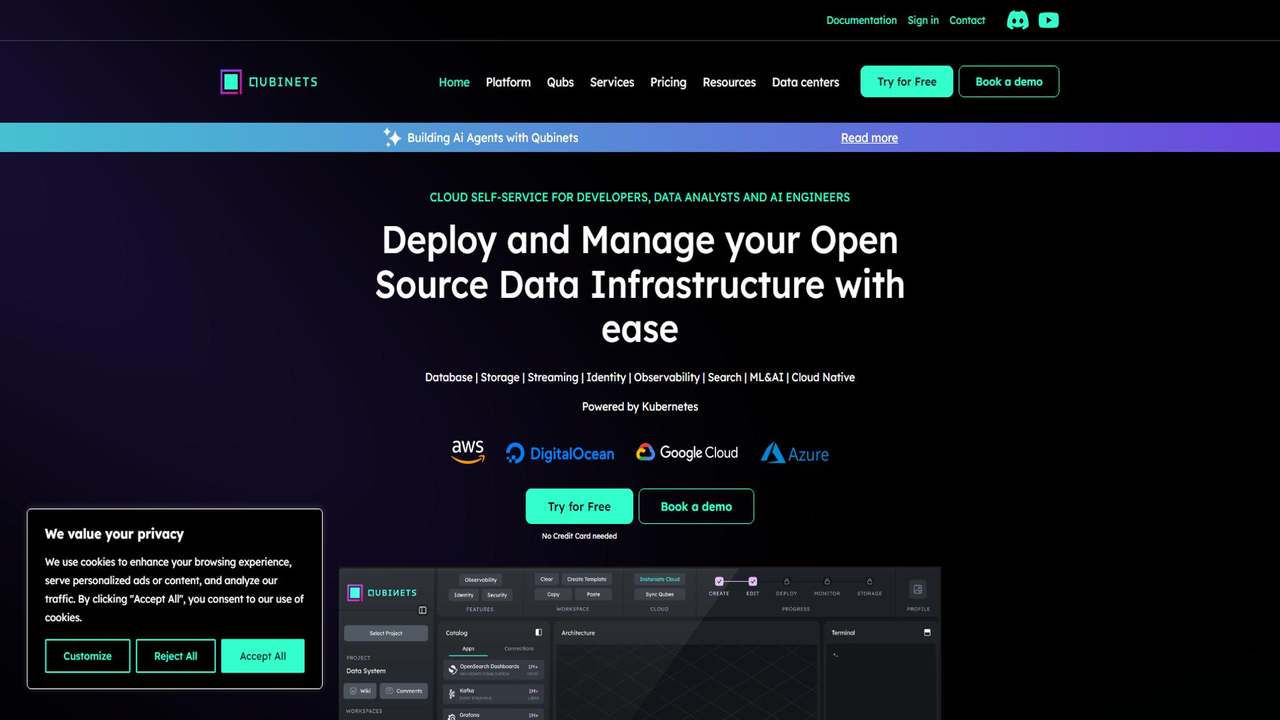Open the Contact link

point(967,20)
